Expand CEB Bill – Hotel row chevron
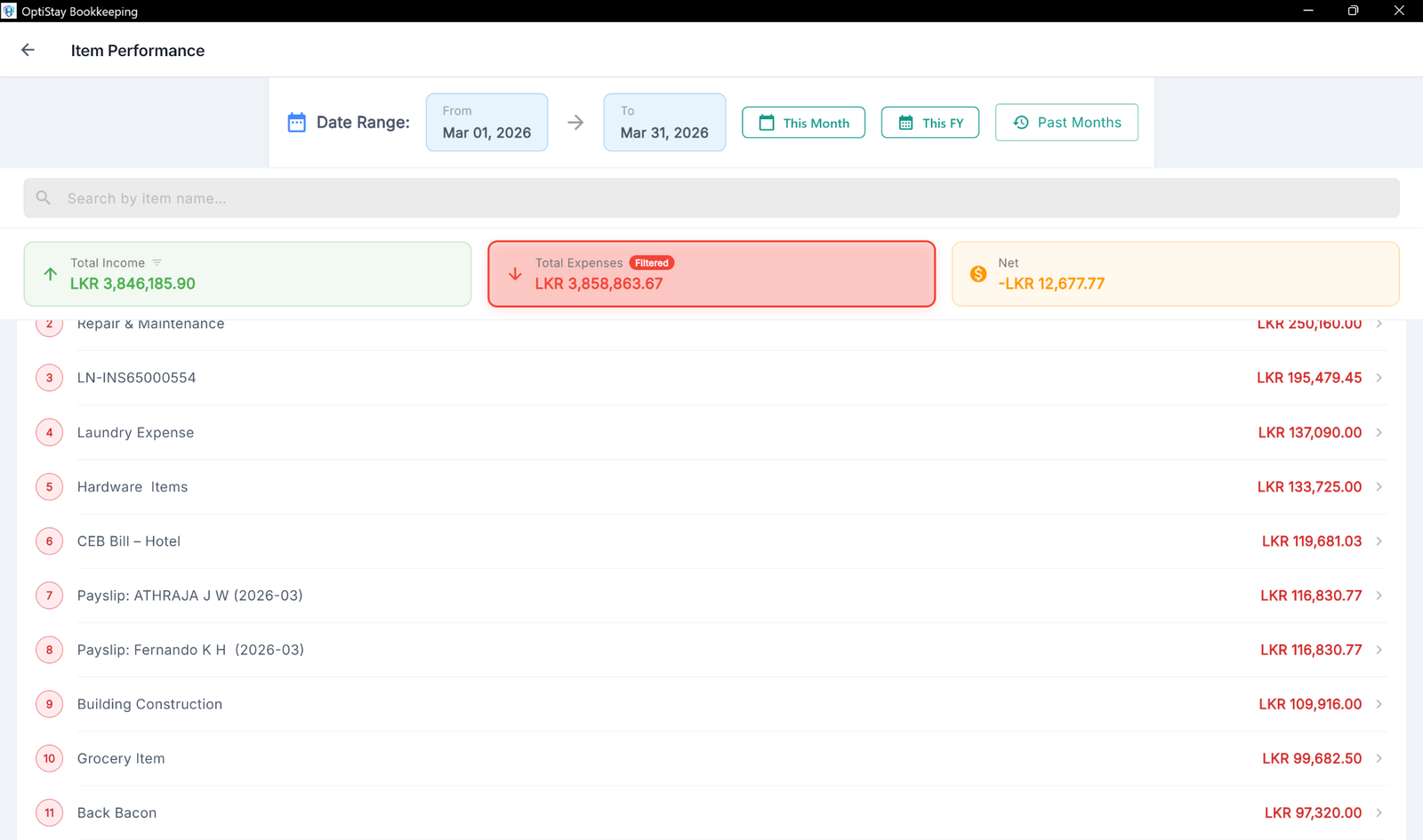Image resolution: width=1423 pixels, height=840 pixels. [1379, 540]
